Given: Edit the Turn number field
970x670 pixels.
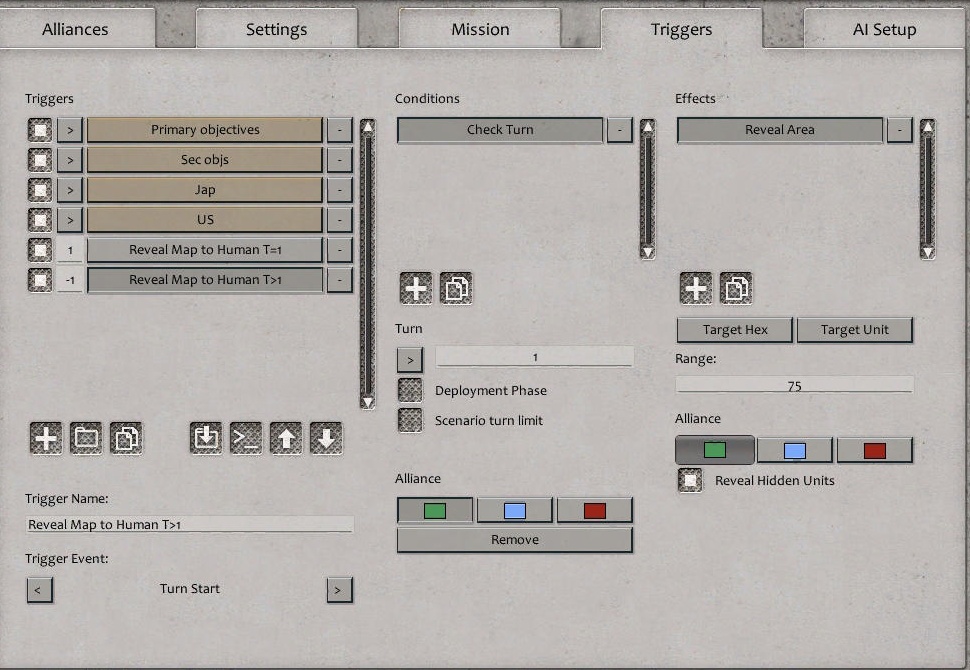Looking at the screenshot, I should click(534, 357).
